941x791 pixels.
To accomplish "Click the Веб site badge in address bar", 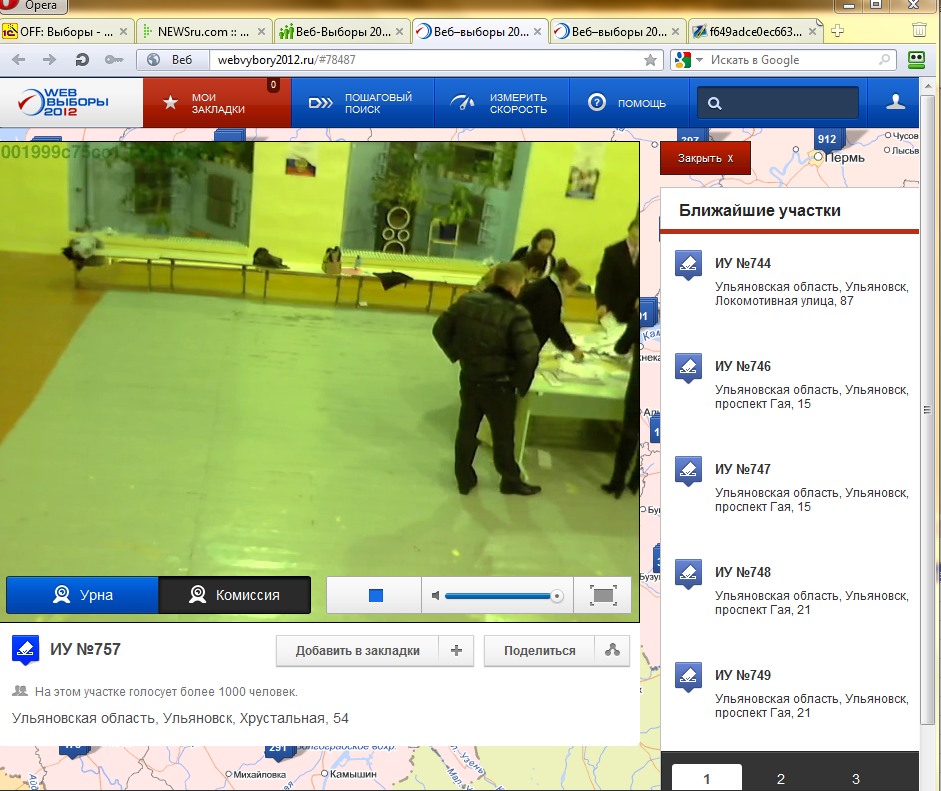I will (x=173, y=60).
